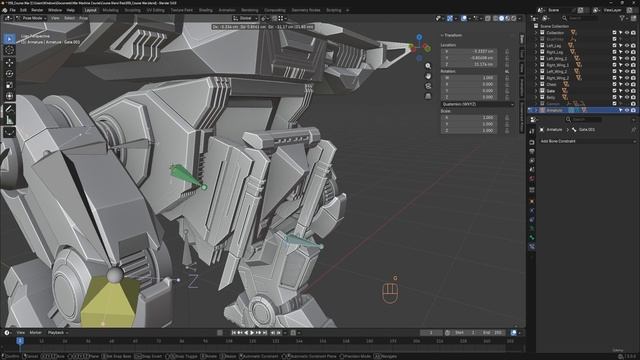The width and height of the screenshot is (640, 360).
Task: Toggle the Belly collection exclude checkbox
Action: tap(614, 98)
